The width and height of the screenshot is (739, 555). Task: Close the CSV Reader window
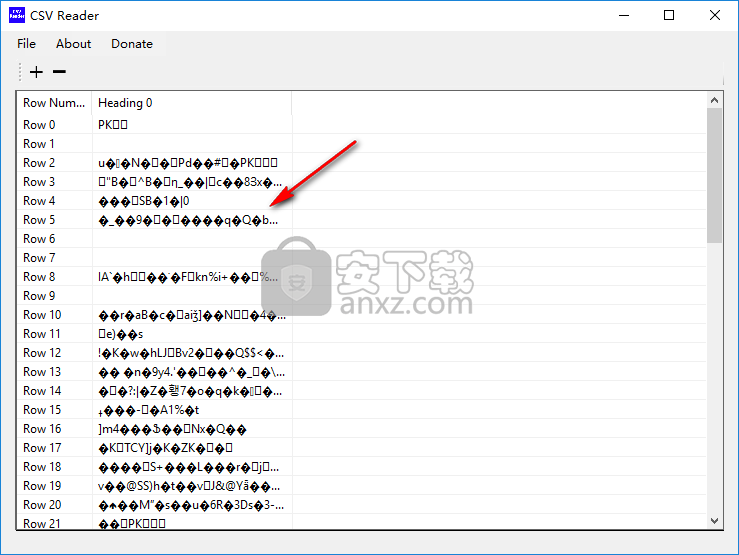pyautogui.click(x=714, y=15)
